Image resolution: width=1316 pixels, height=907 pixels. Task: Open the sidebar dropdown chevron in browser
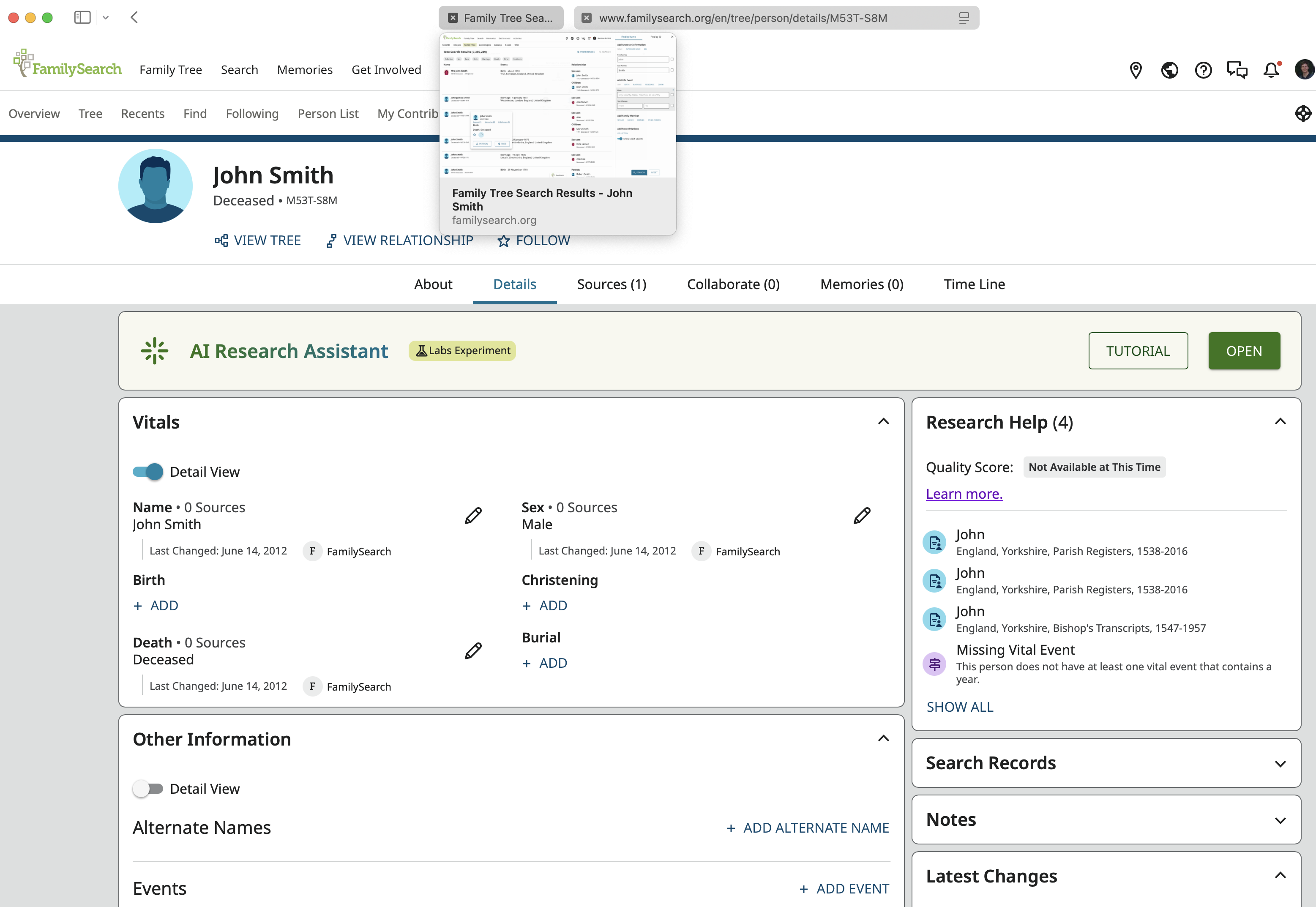(105, 18)
